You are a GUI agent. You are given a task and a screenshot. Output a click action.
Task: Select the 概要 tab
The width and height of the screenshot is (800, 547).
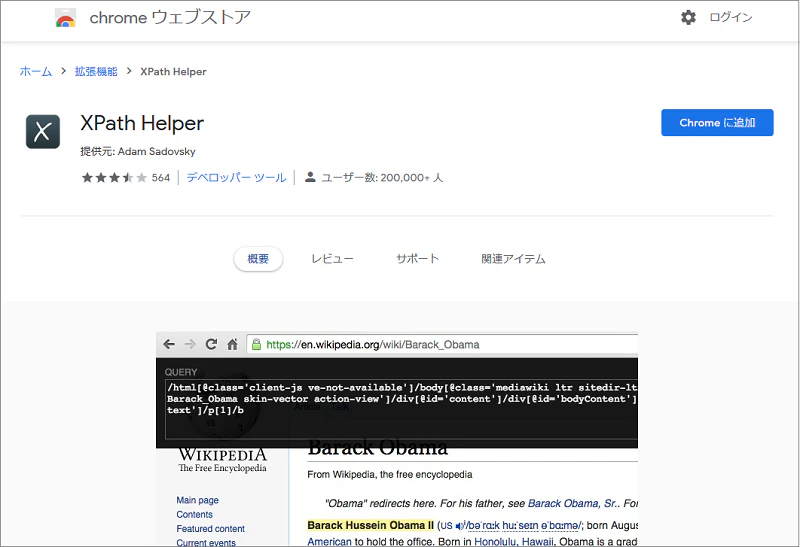[x=258, y=259]
